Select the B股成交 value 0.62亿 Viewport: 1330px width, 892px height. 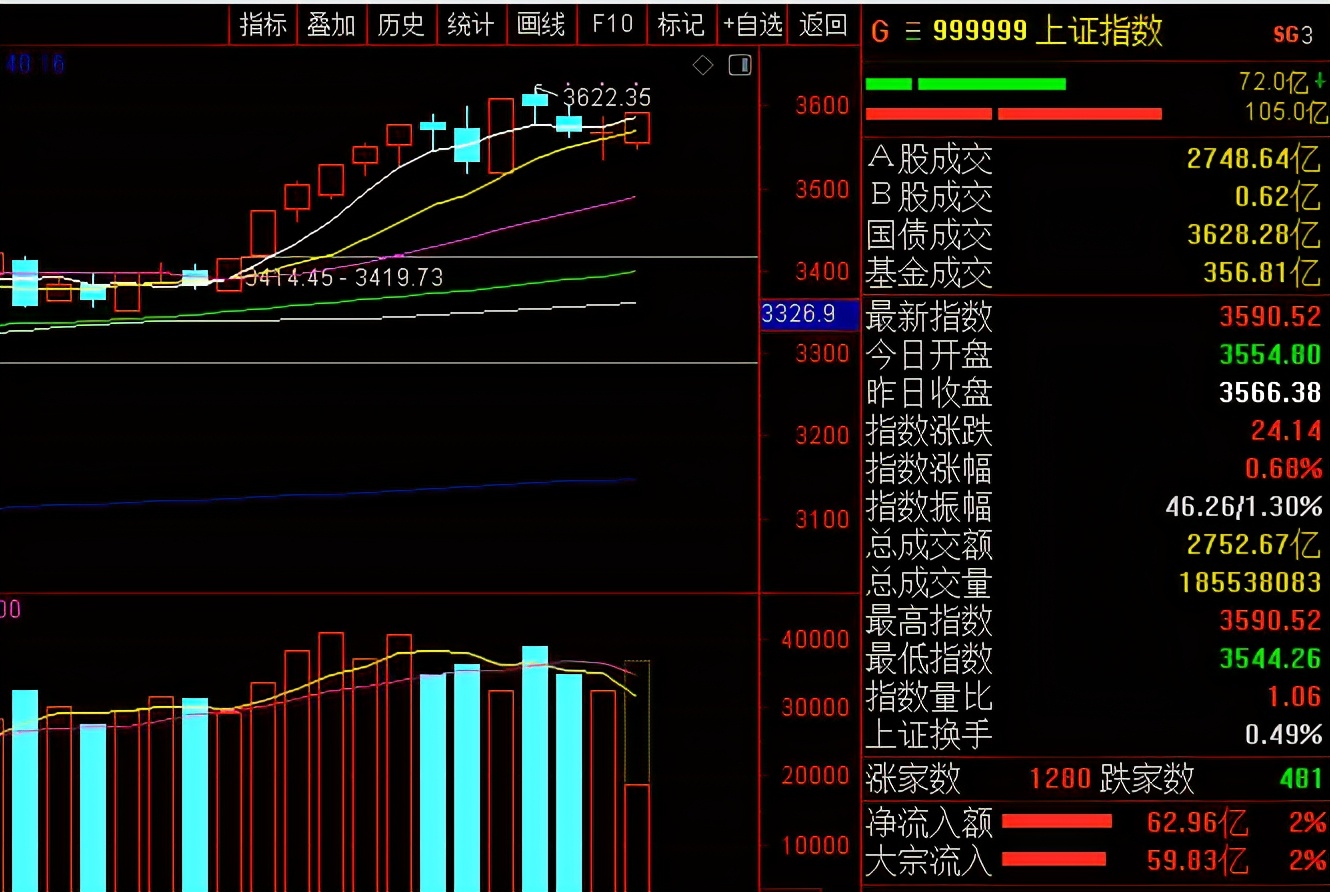coord(1278,196)
